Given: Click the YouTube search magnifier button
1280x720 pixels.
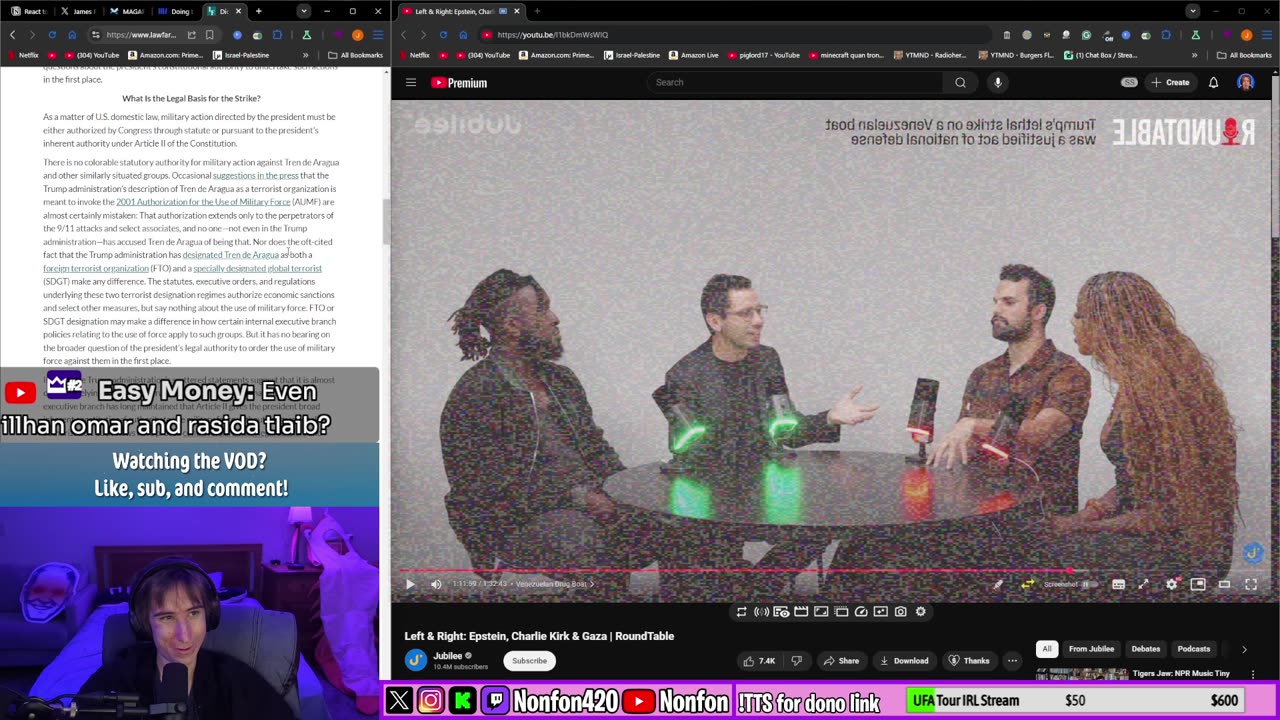Looking at the screenshot, I should [960, 82].
